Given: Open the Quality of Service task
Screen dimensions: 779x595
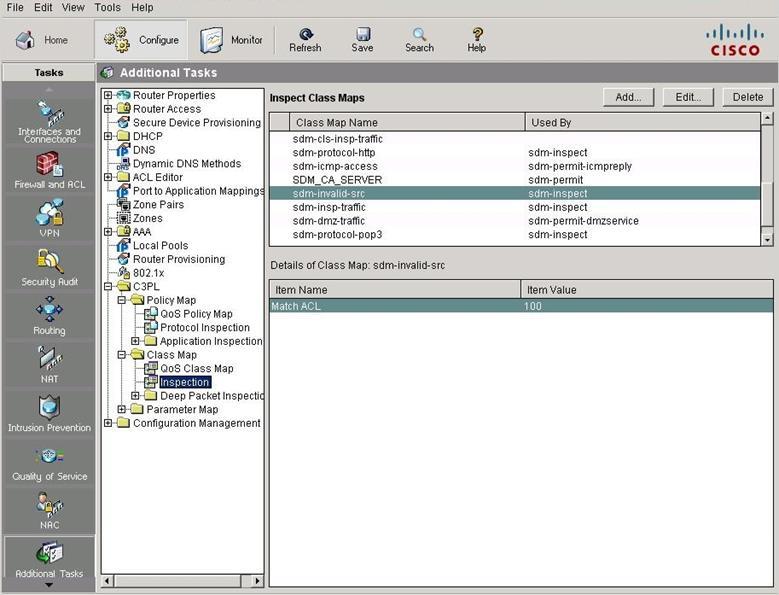Looking at the screenshot, I should tap(49, 464).
